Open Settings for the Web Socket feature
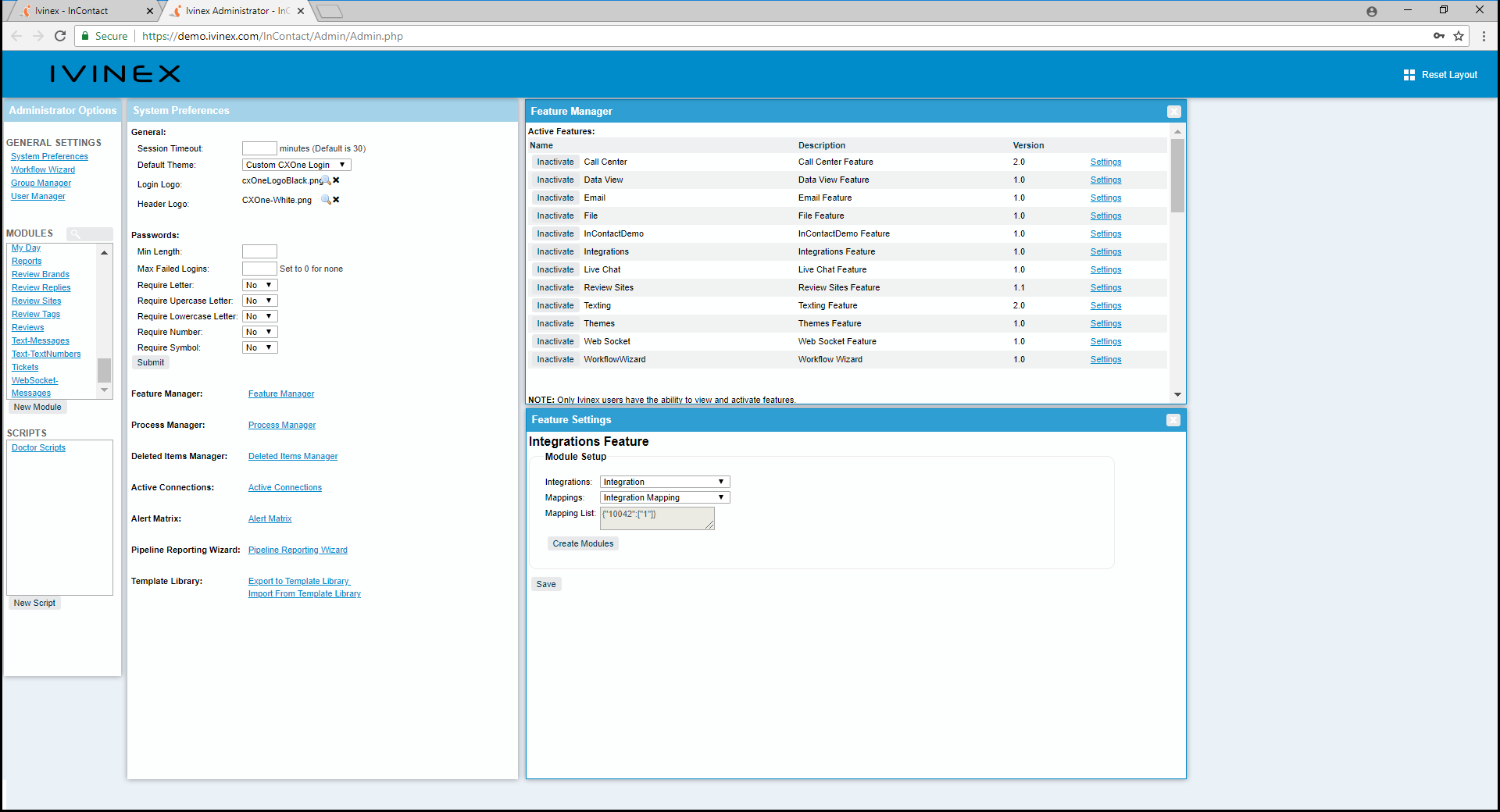The image size is (1500, 812). point(1105,341)
